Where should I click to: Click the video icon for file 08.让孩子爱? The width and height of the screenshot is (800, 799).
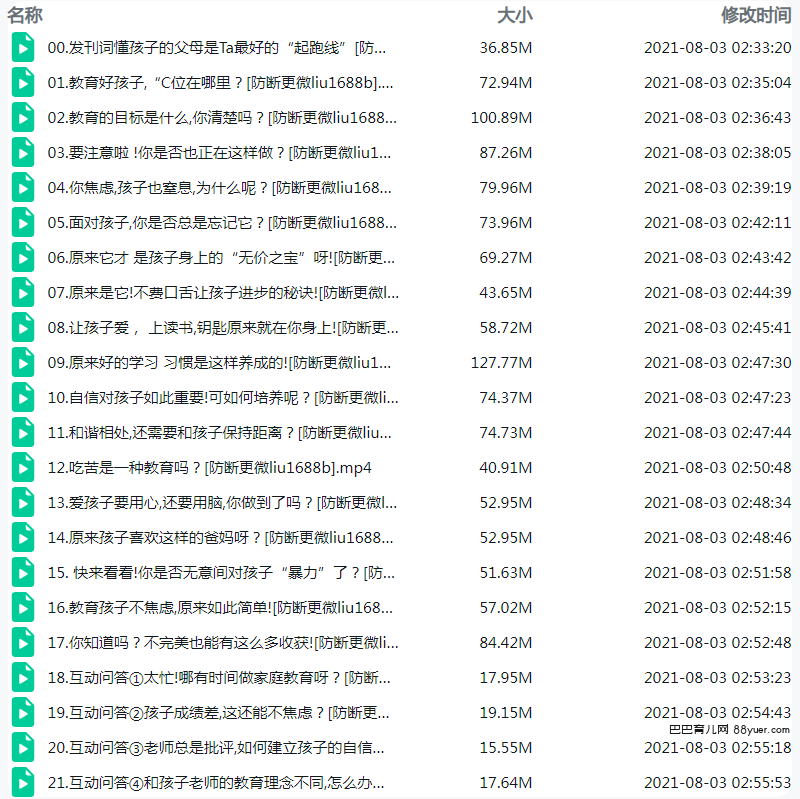(23, 328)
